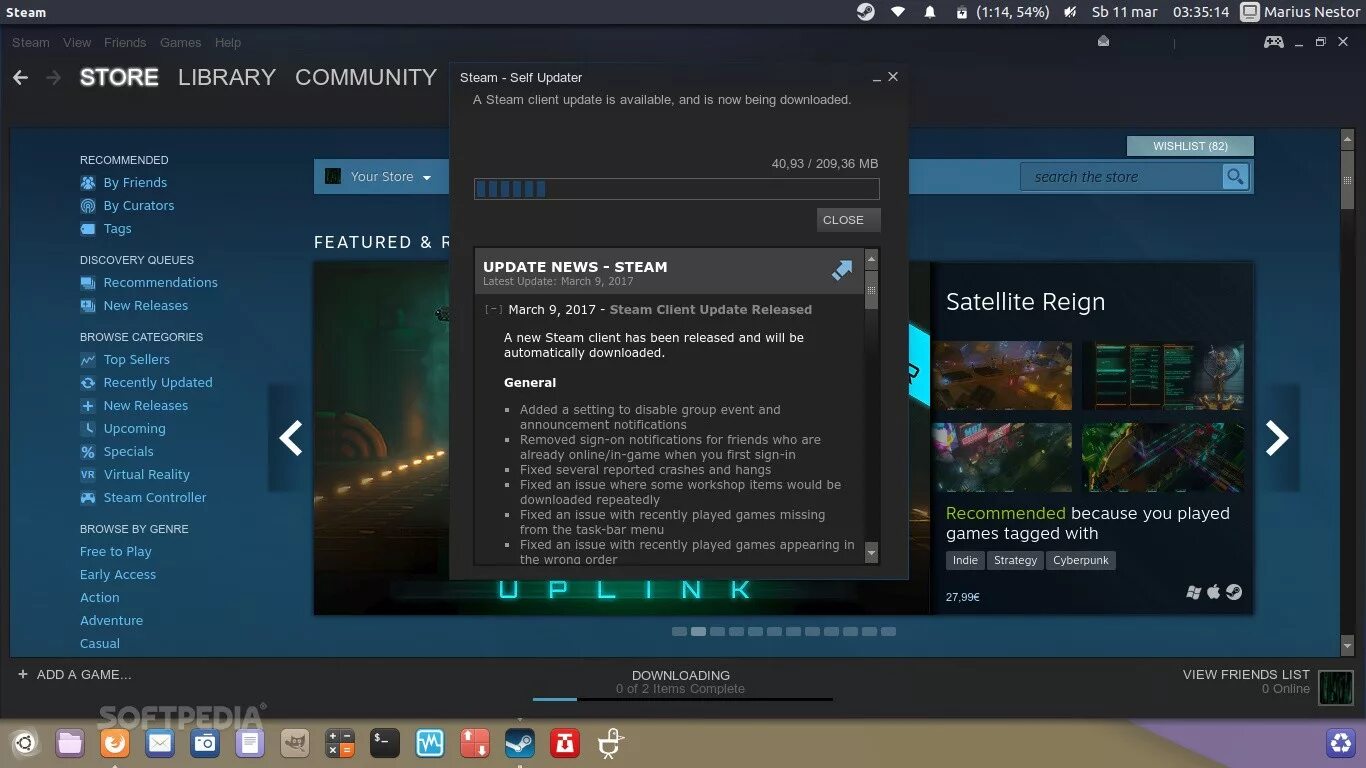Click the Cyberpunk tag on Satellite Reign
Screen dimensions: 1366x768
tap(1081, 560)
